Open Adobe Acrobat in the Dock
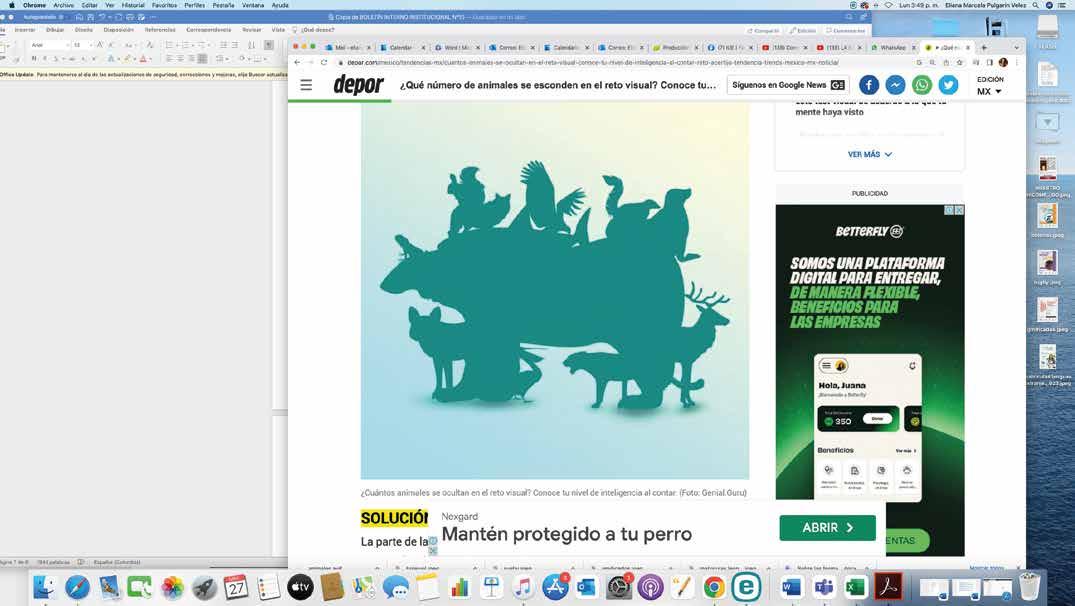Screen dimensions: 1075x606 [889, 587]
